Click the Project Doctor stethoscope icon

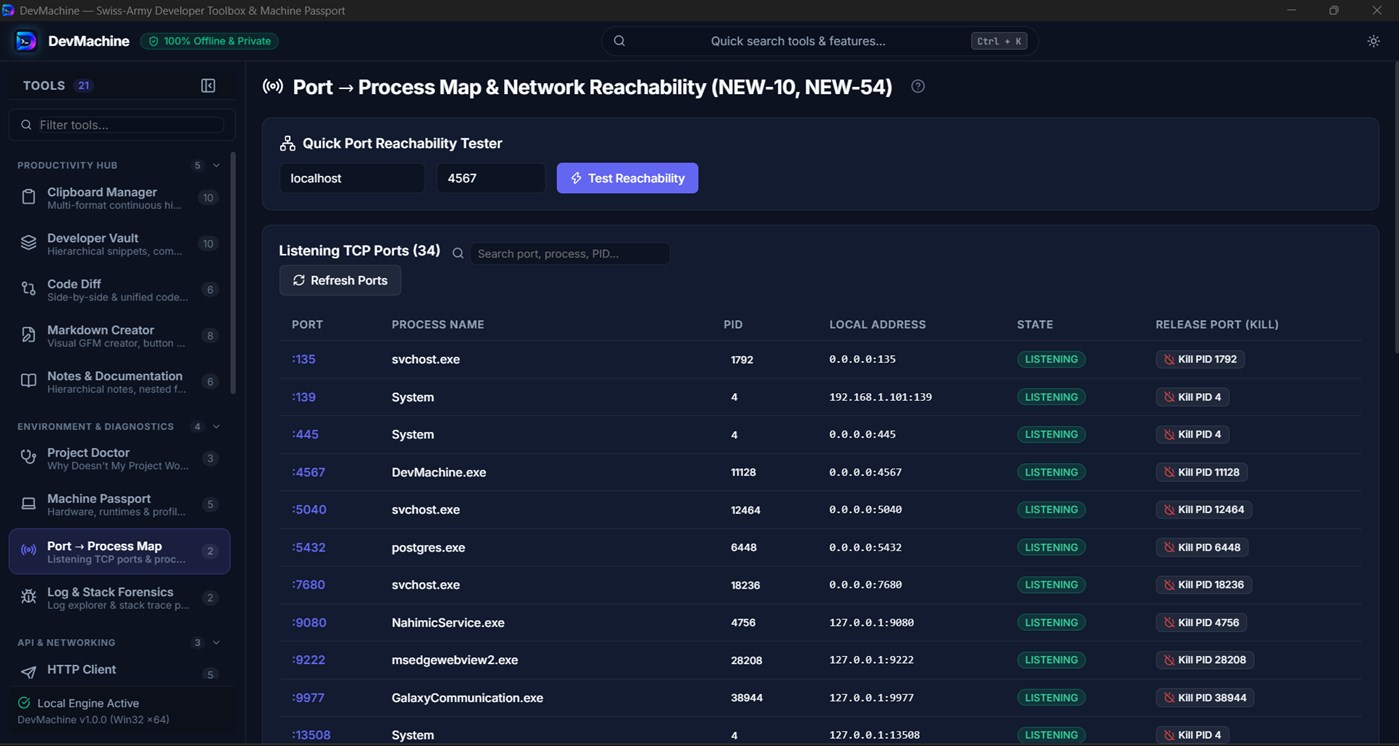pyautogui.click(x=29, y=458)
